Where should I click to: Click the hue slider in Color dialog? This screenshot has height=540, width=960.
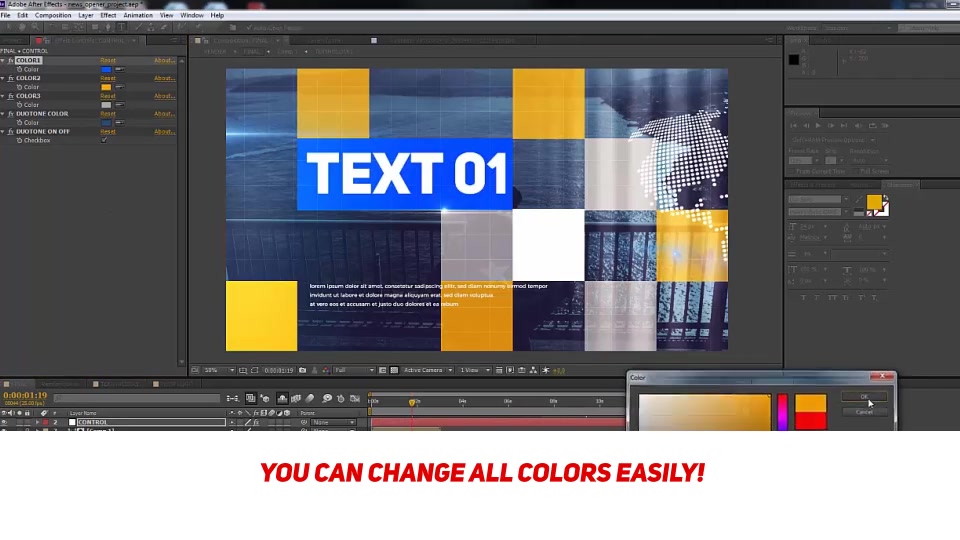click(x=782, y=412)
